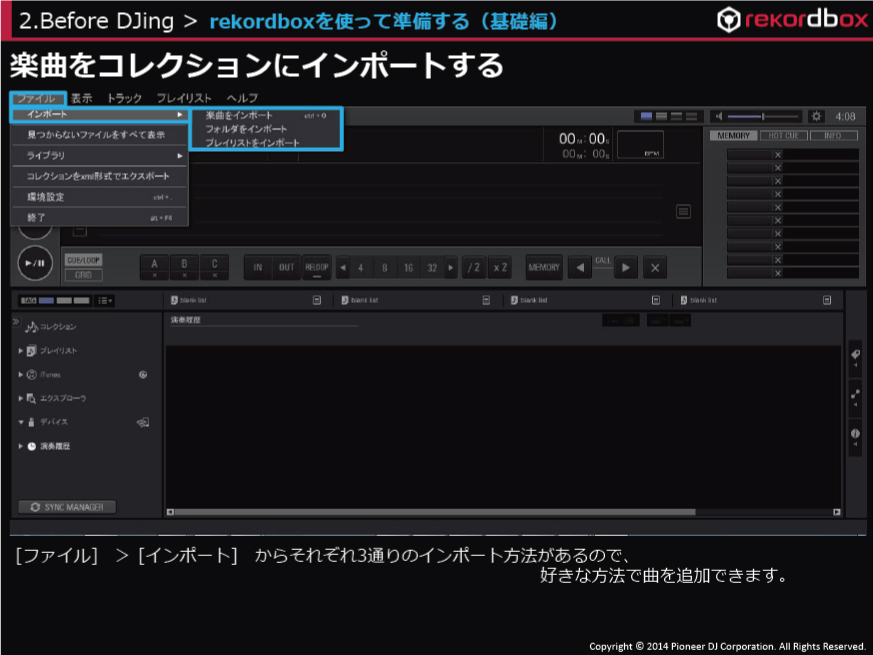Click the MEMORY cue save button
The image size is (873, 655).
544,267
